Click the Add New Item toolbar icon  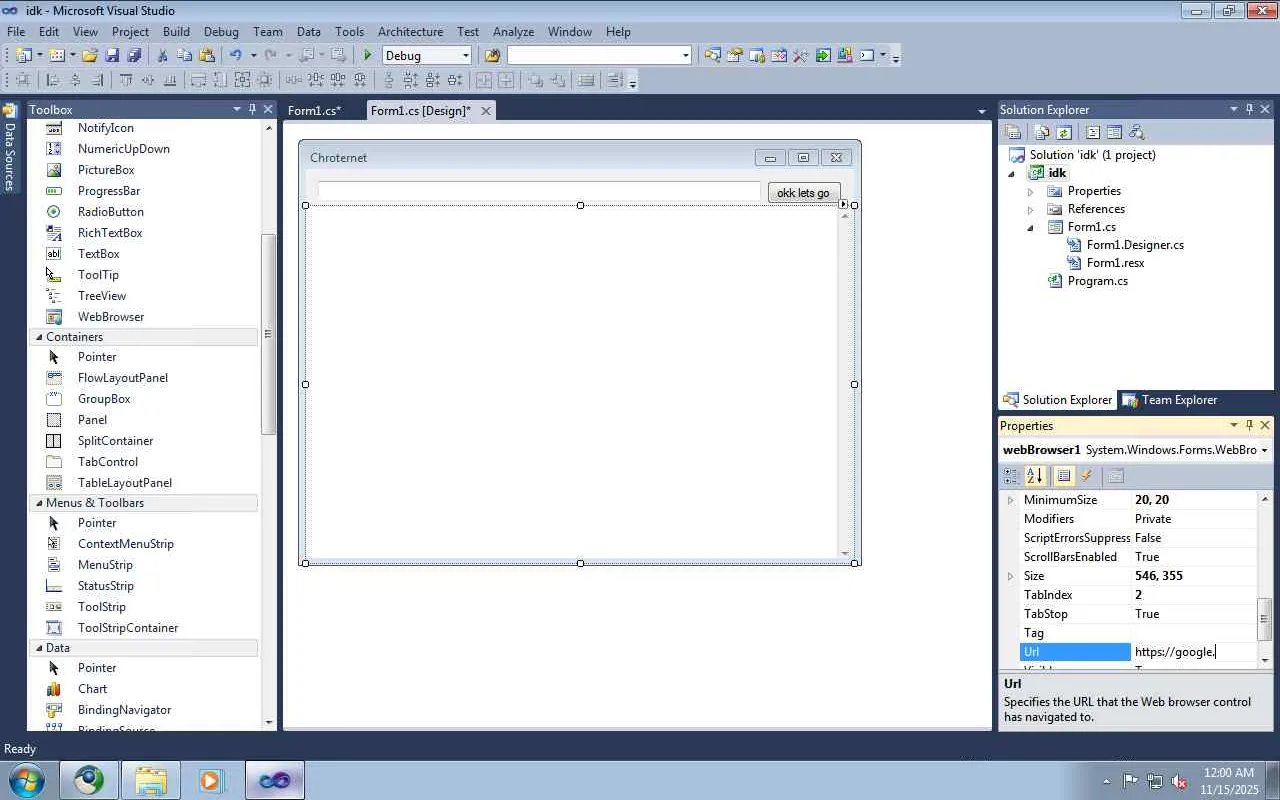(57, 56)
